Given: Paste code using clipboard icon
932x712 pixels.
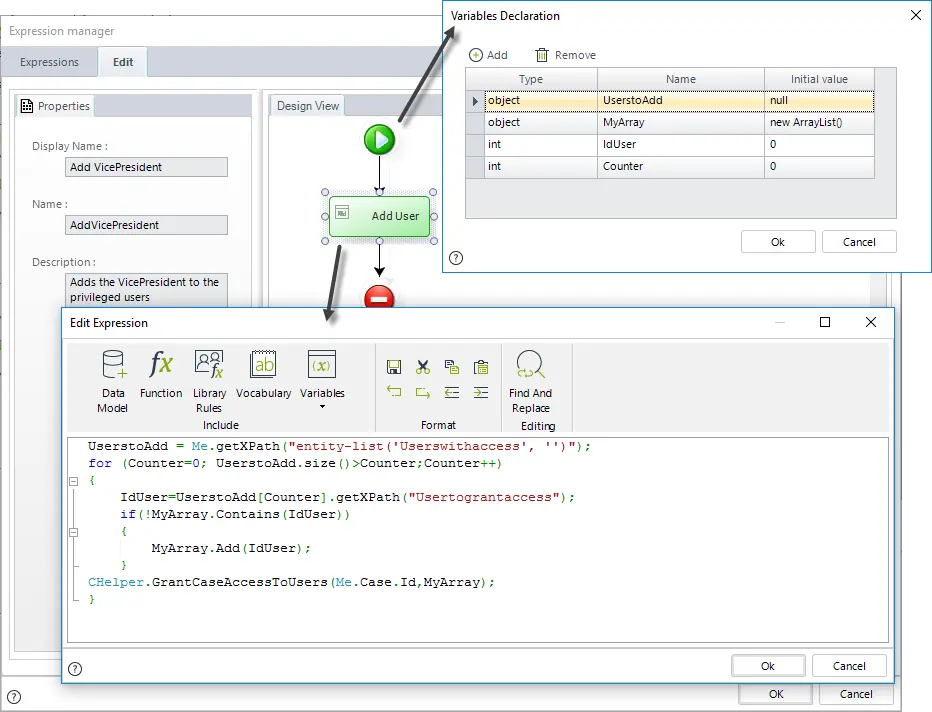Looking at the screenshot, I should coord(481,367).
